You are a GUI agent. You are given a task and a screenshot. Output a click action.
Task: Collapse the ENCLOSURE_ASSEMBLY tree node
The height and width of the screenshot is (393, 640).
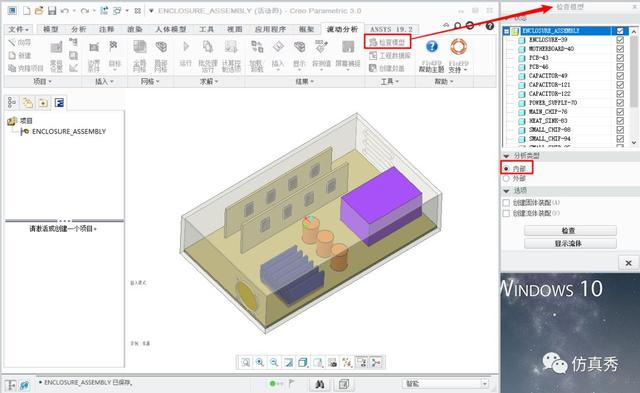click(507, 31)
